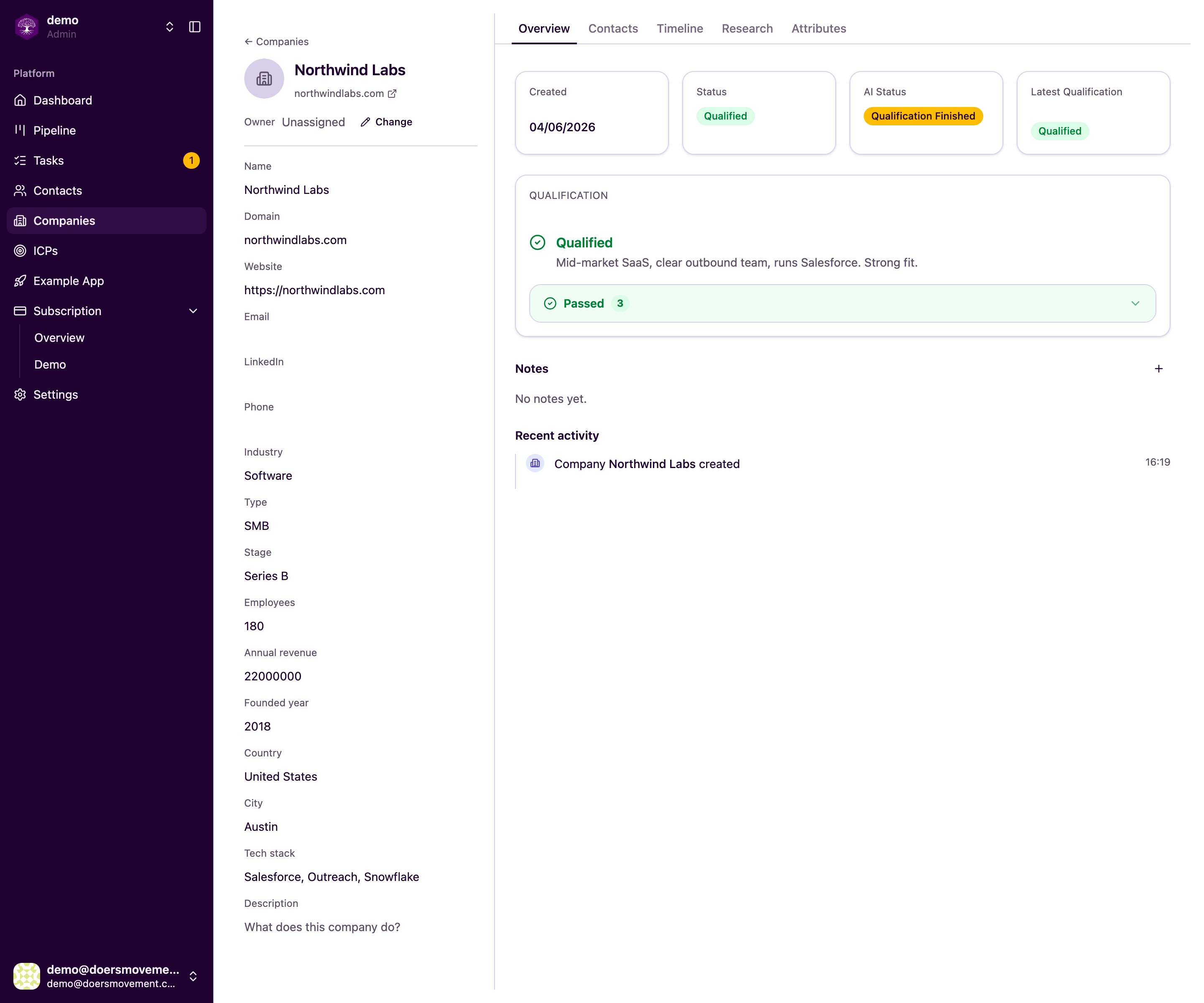Select Companies in the sidebar

(107, 221)
